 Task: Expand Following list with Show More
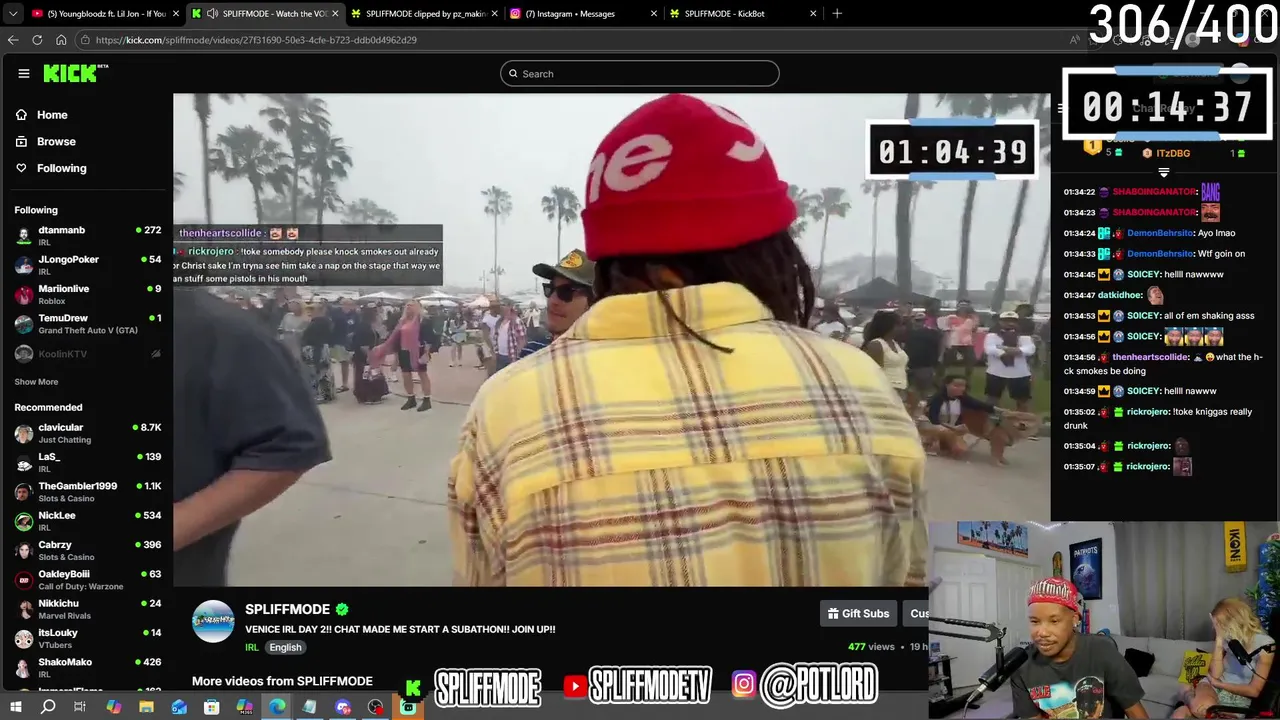pos(36,382)
